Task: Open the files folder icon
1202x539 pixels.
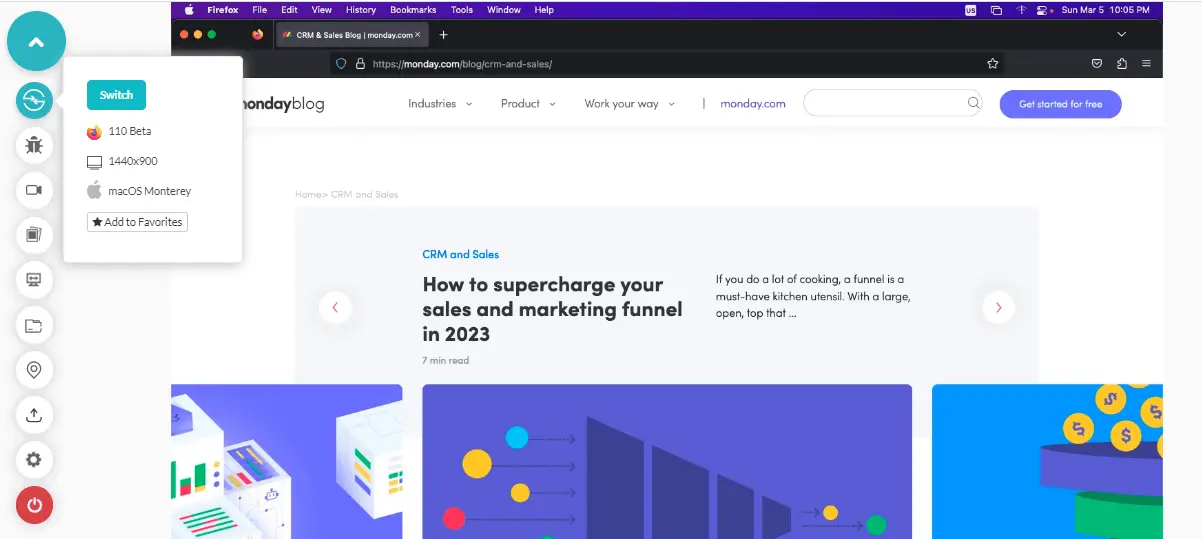Action: click(x=34, y=325)
